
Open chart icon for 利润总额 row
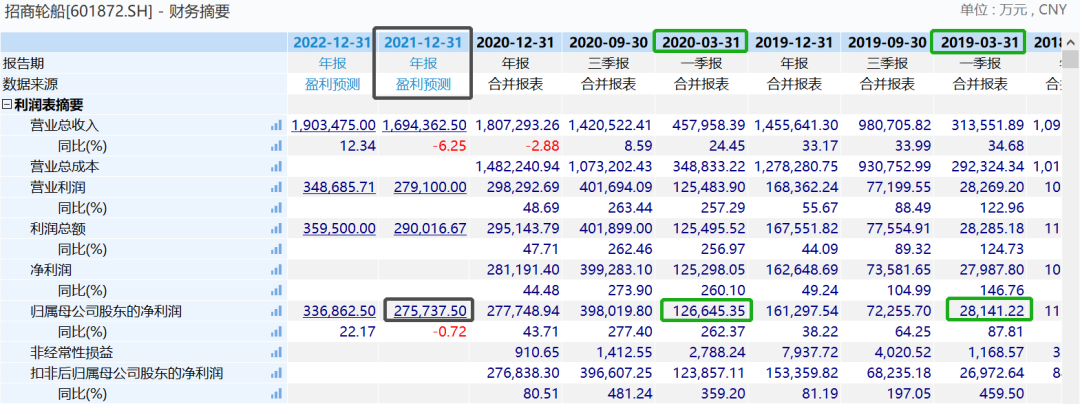(x=277, y=229)
